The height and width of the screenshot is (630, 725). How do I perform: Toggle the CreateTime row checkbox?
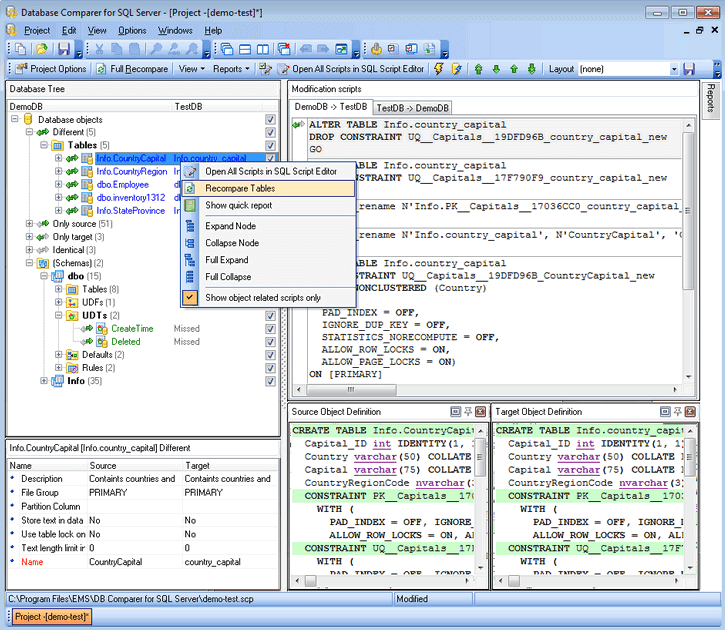click(x=270, y=329)
